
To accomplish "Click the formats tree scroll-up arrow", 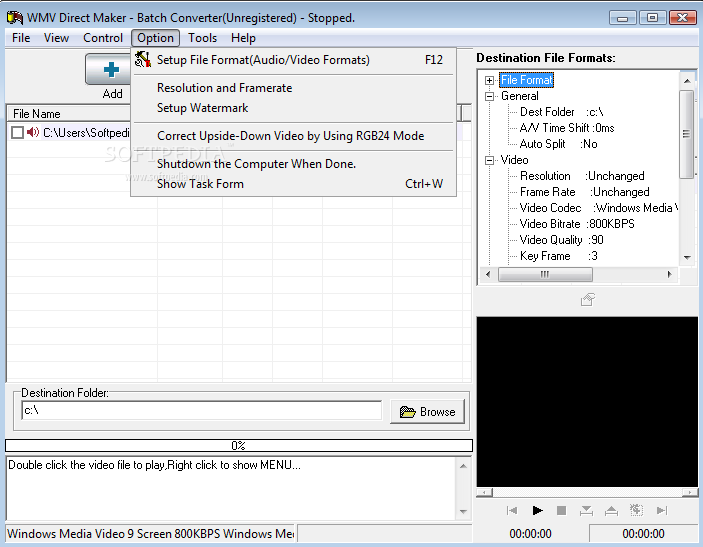I will click(x=687, y=81).
